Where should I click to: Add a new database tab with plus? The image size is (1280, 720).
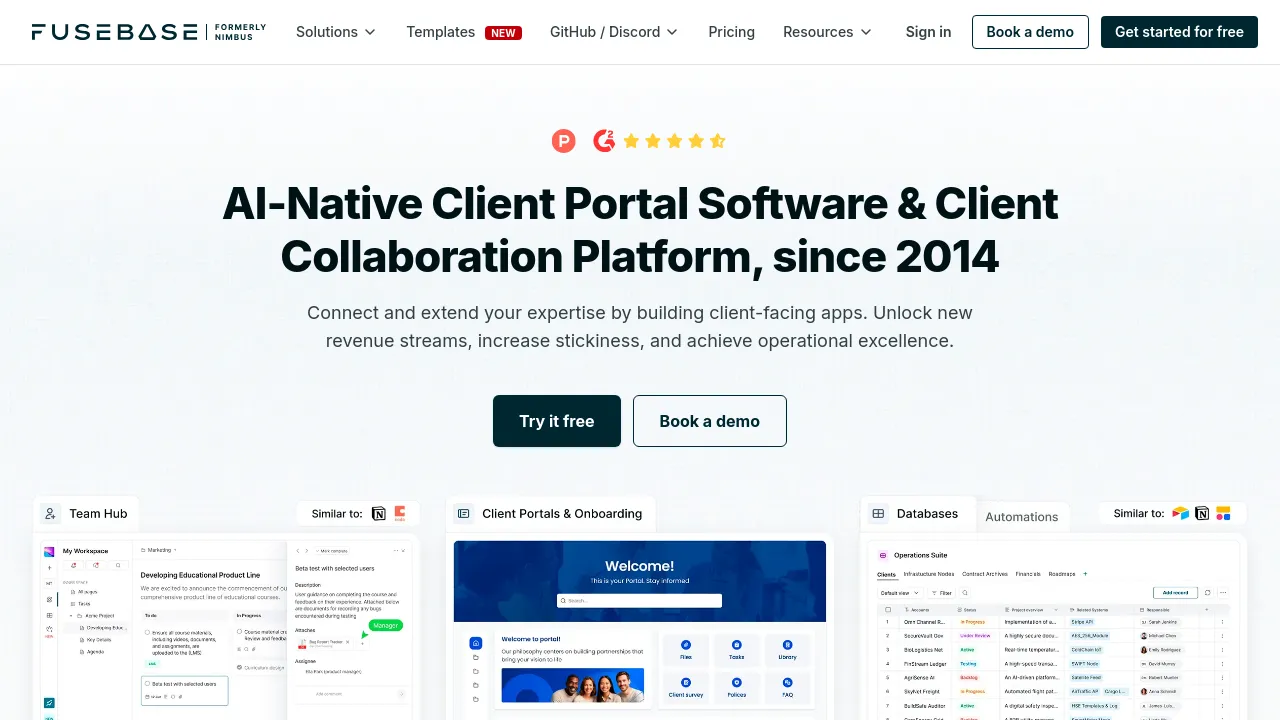pos(1085,574)
